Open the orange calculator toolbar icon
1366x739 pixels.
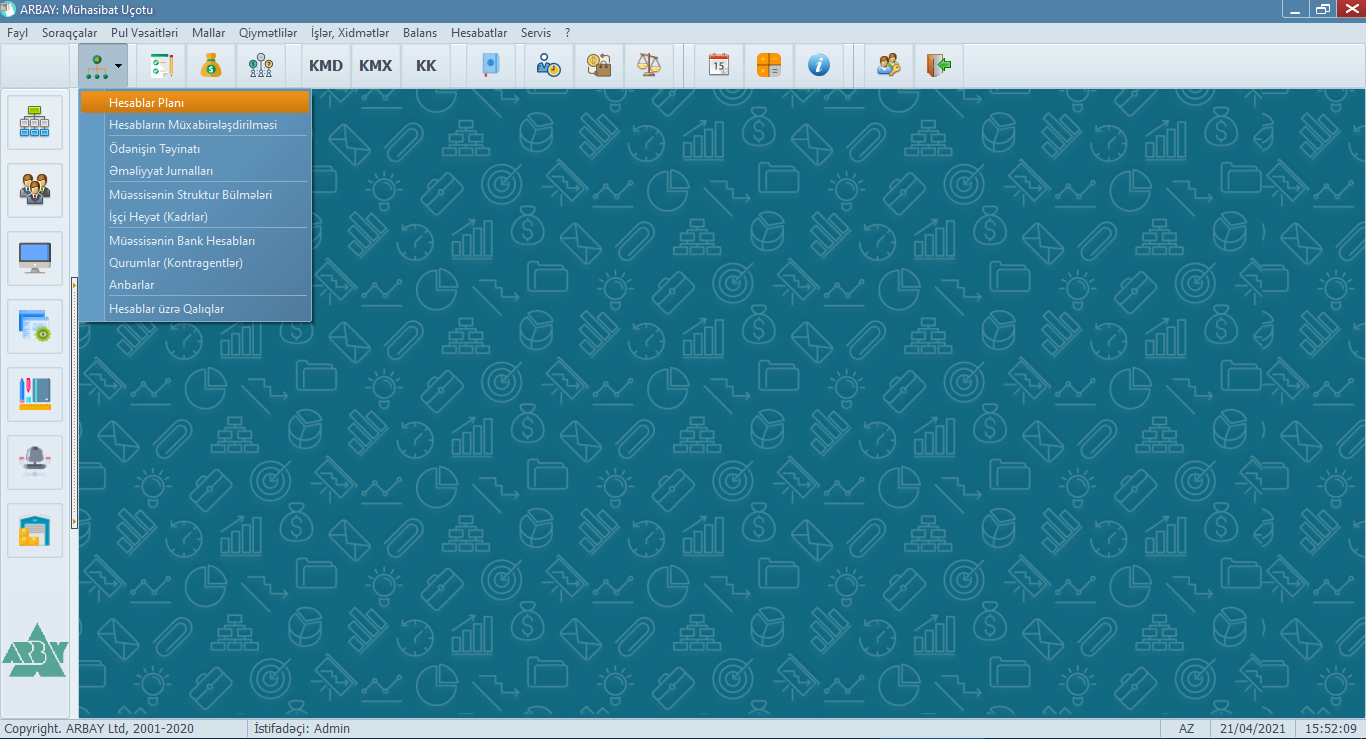(x=769, y=66)
